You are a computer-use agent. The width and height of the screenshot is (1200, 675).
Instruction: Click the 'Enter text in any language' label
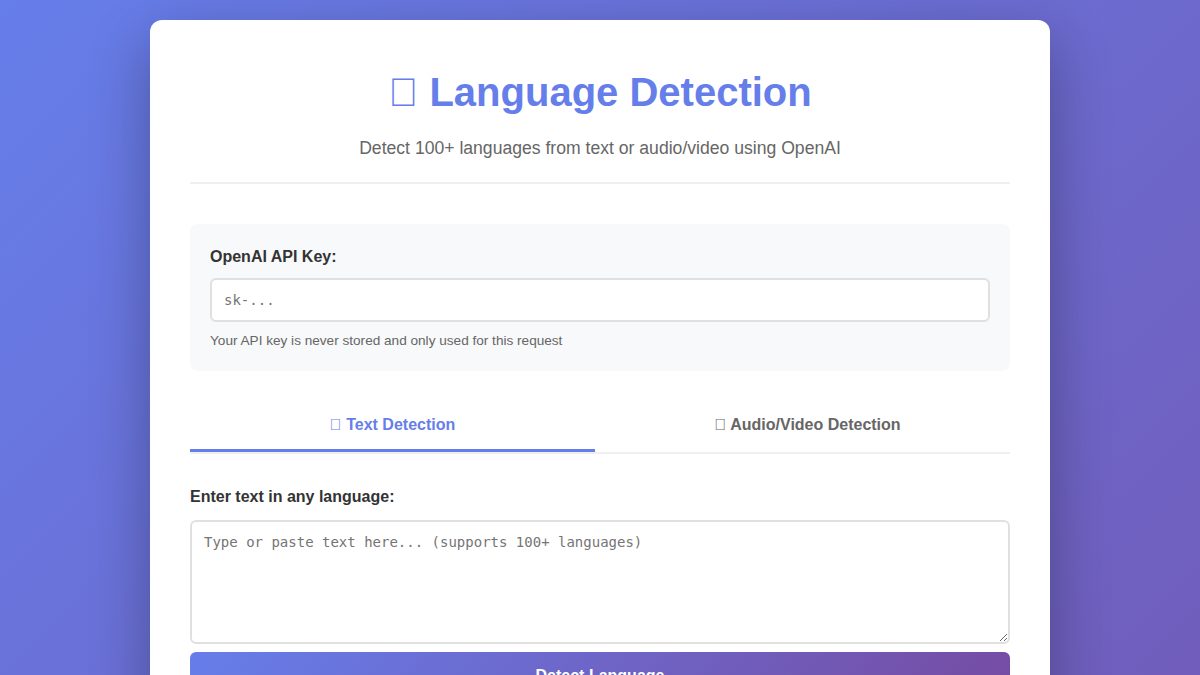(292, 496)
